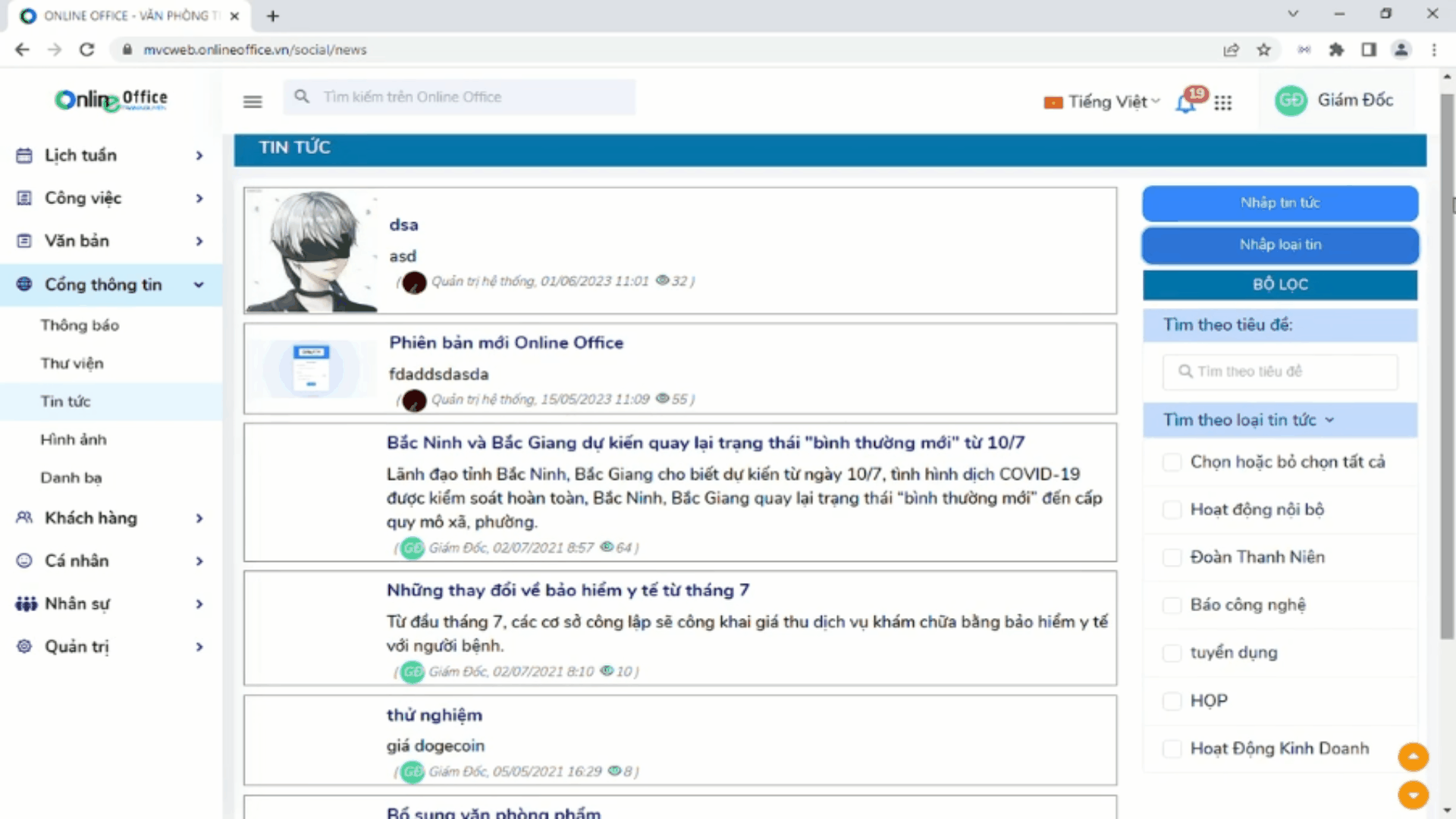Bookmark page with the star icon

1263,50
